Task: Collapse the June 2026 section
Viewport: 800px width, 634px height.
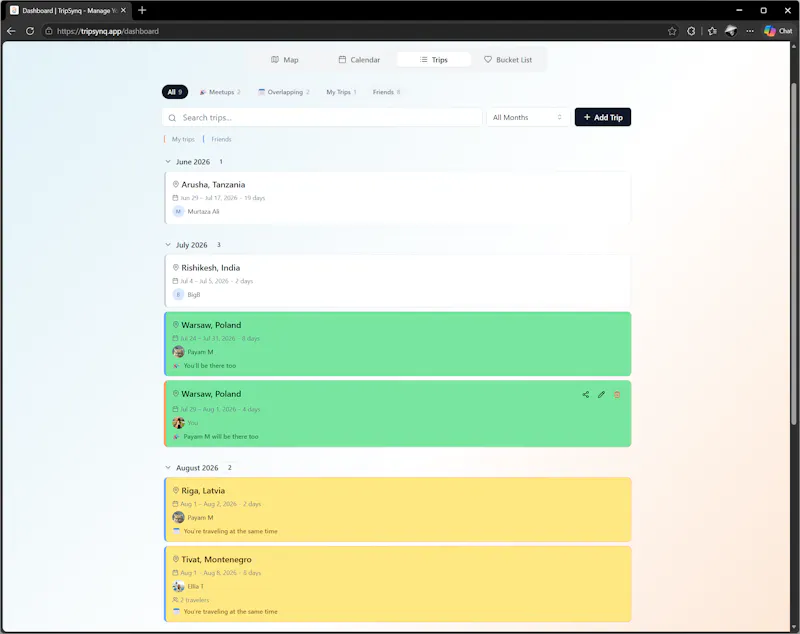Action: [168, 162]
